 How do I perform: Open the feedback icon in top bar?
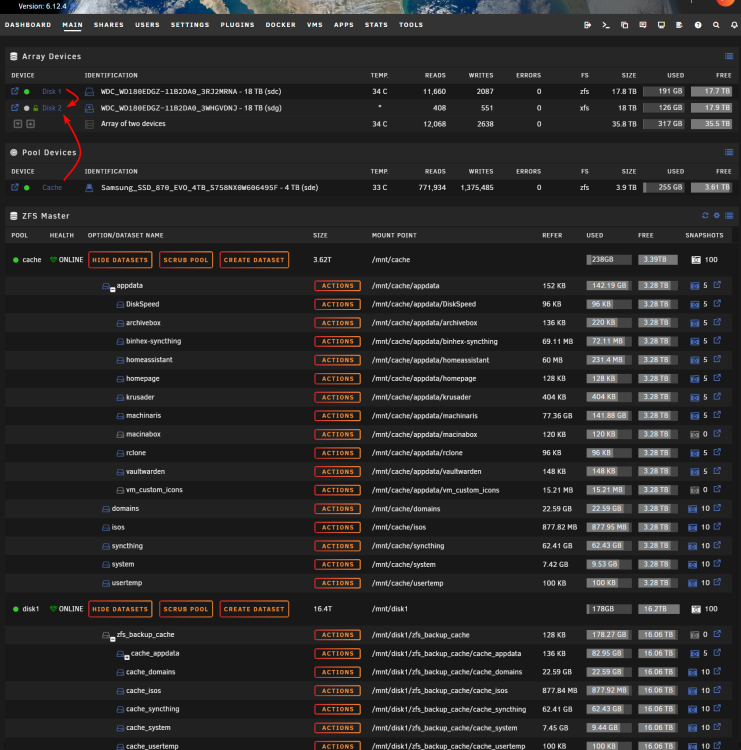[x=643, y=25]
